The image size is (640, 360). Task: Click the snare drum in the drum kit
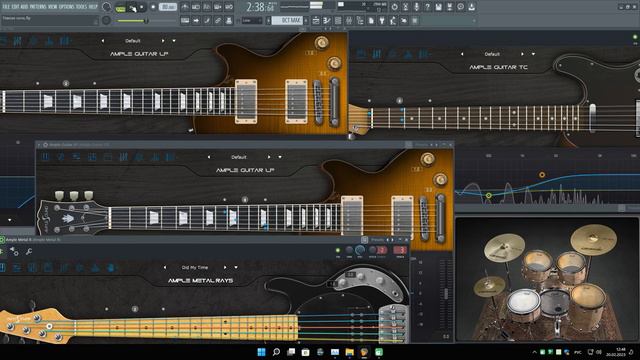click(x=523, y=303)
